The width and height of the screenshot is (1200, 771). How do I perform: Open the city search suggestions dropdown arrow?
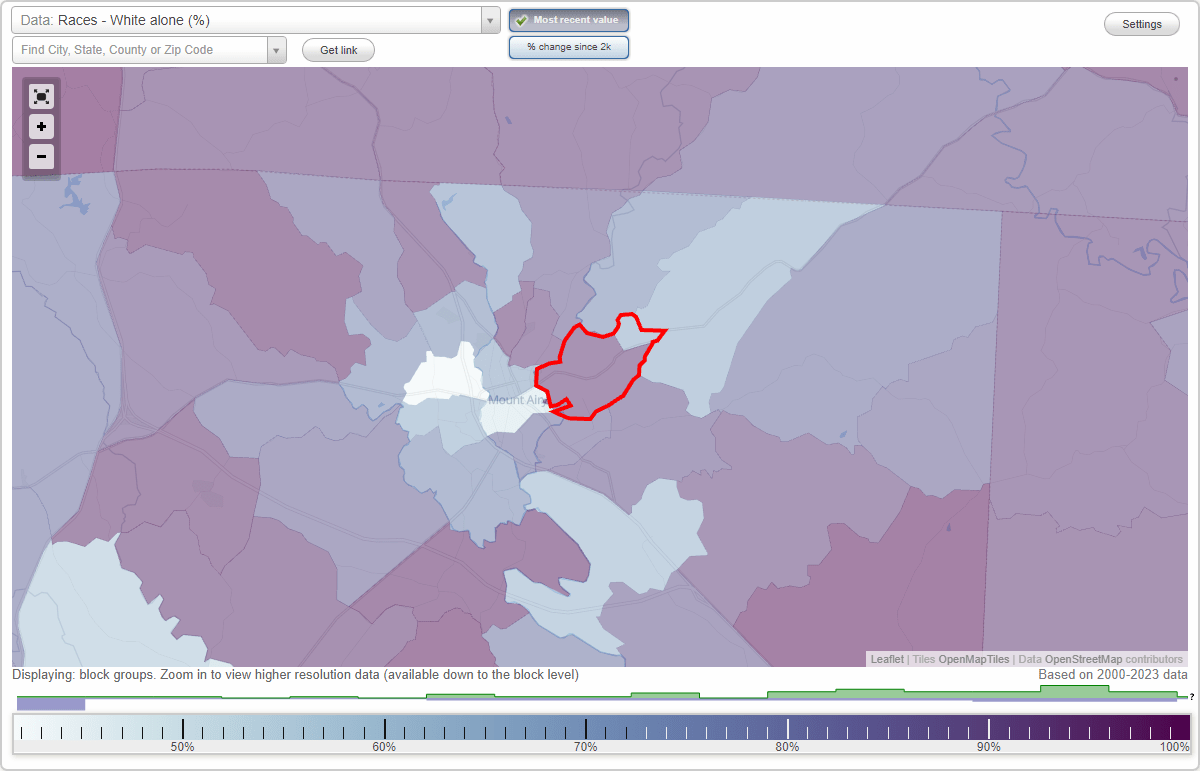tap(276, 49)
